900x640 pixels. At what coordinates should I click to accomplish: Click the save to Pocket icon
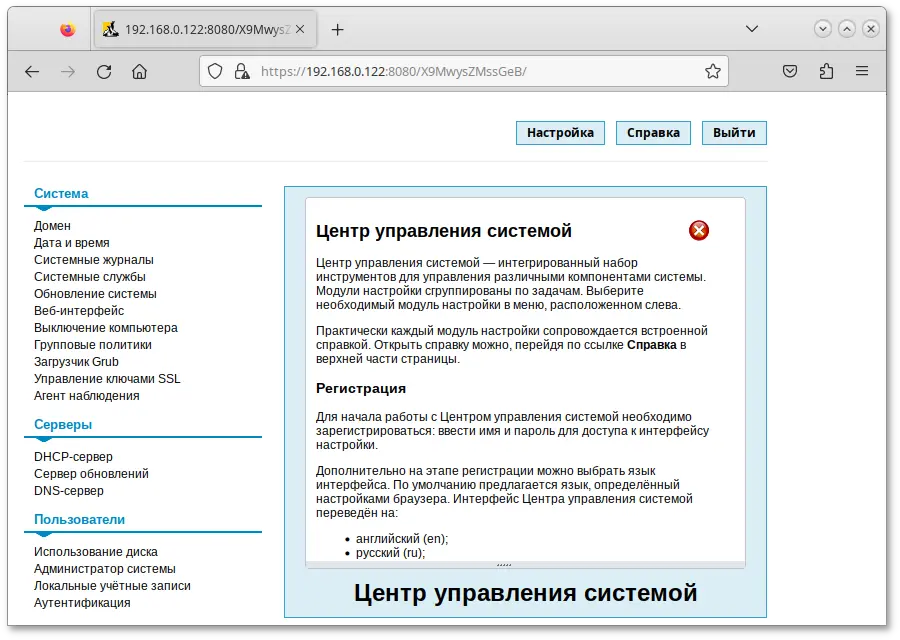[789, 71]
